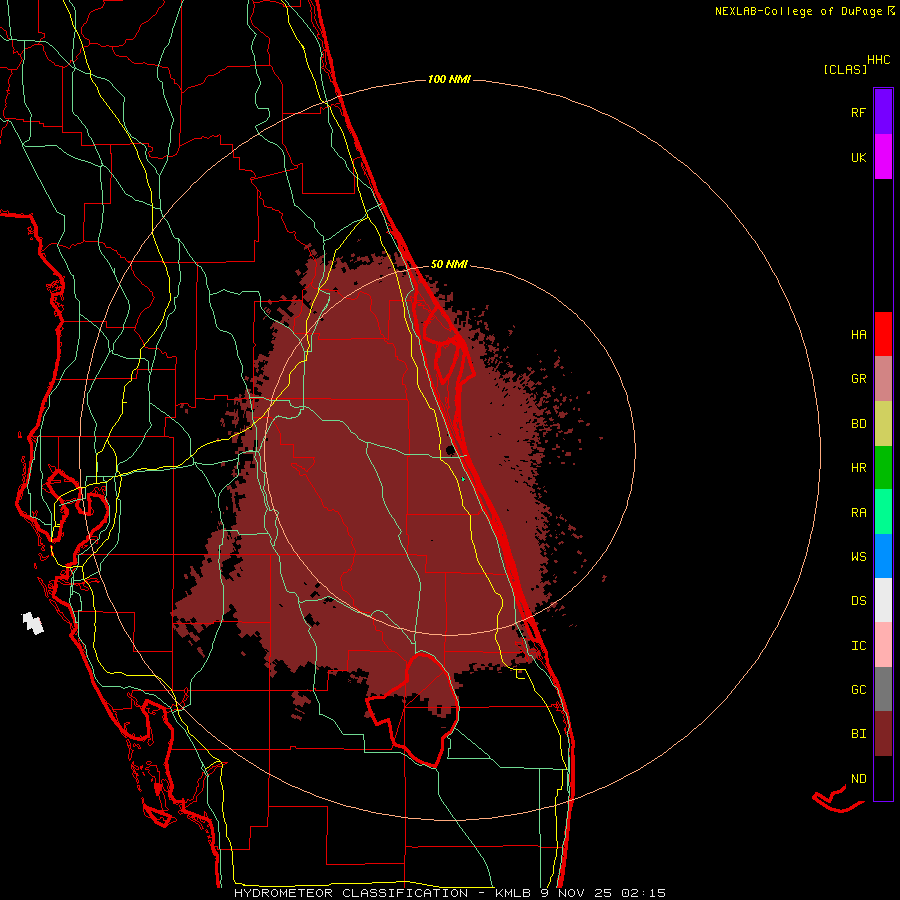Click the HR legend label
Screen dimensions: 900x900
(858, 468)
